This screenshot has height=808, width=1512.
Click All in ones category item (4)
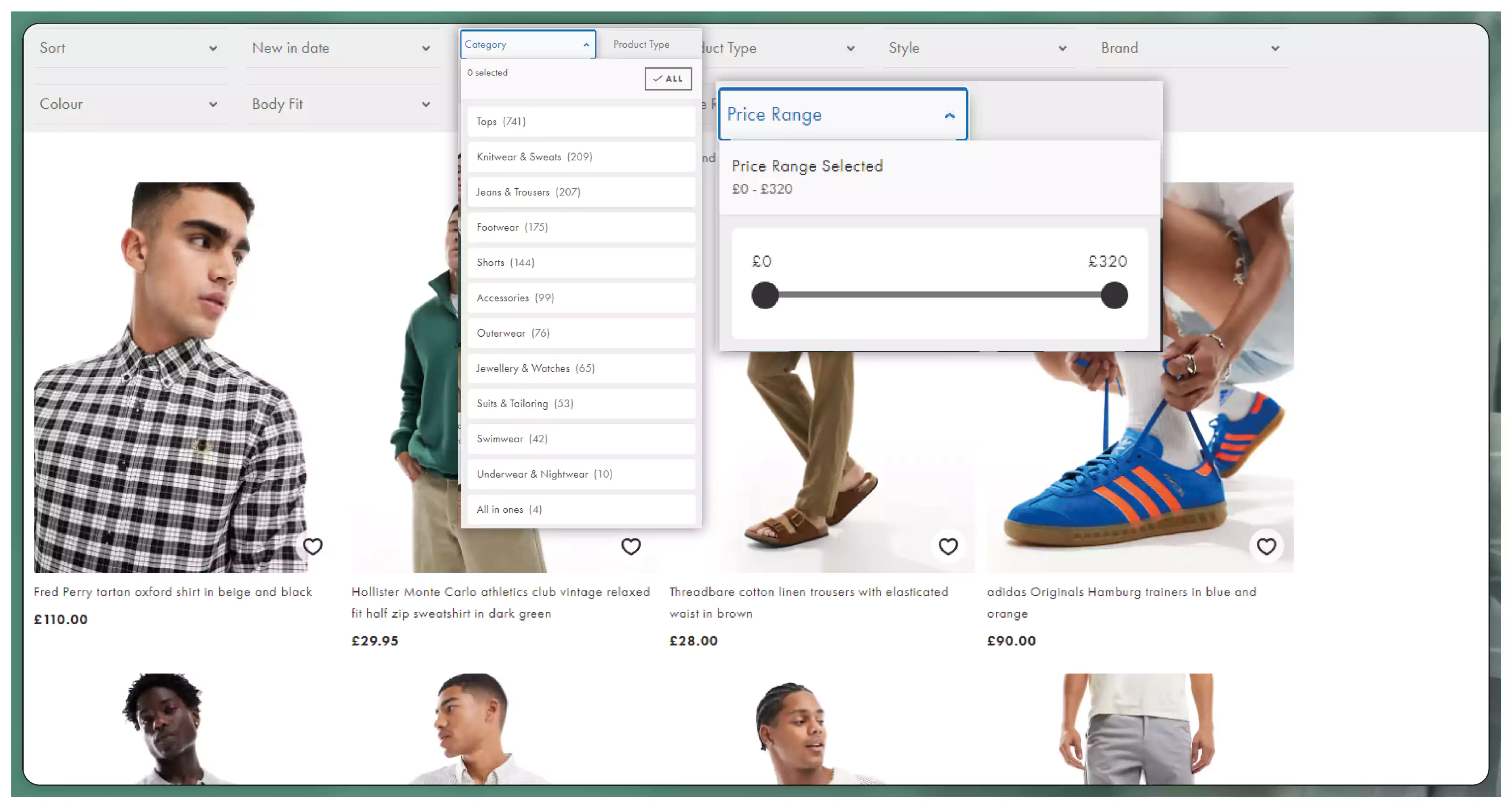(x=509, y=509)
